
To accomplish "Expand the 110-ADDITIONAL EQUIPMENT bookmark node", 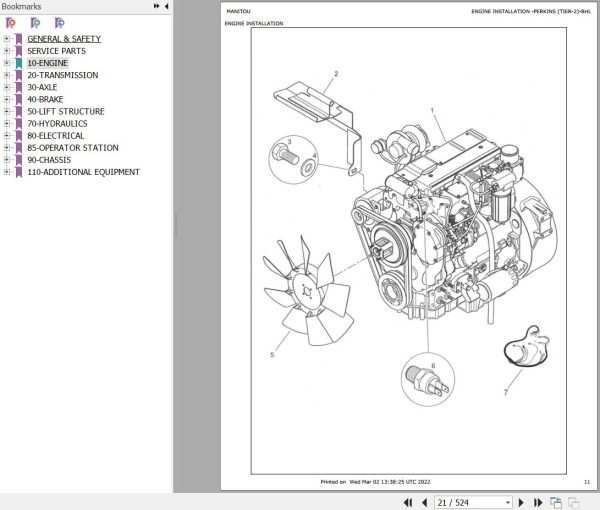I will 7,172.
